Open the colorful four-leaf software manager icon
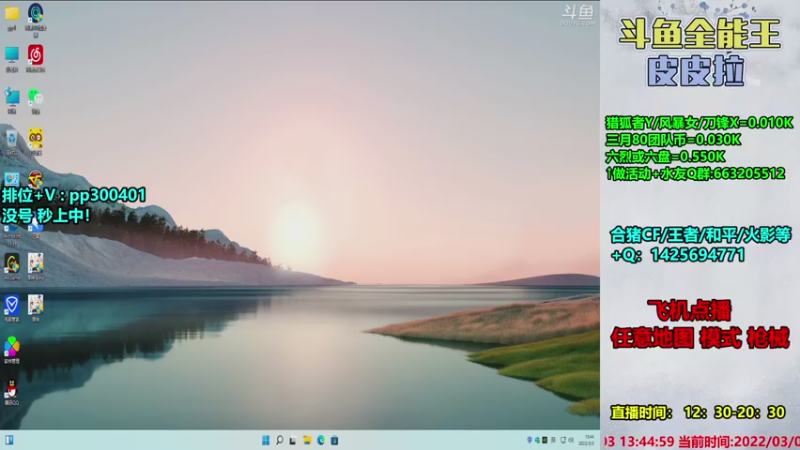 click(x=12, y=346)
